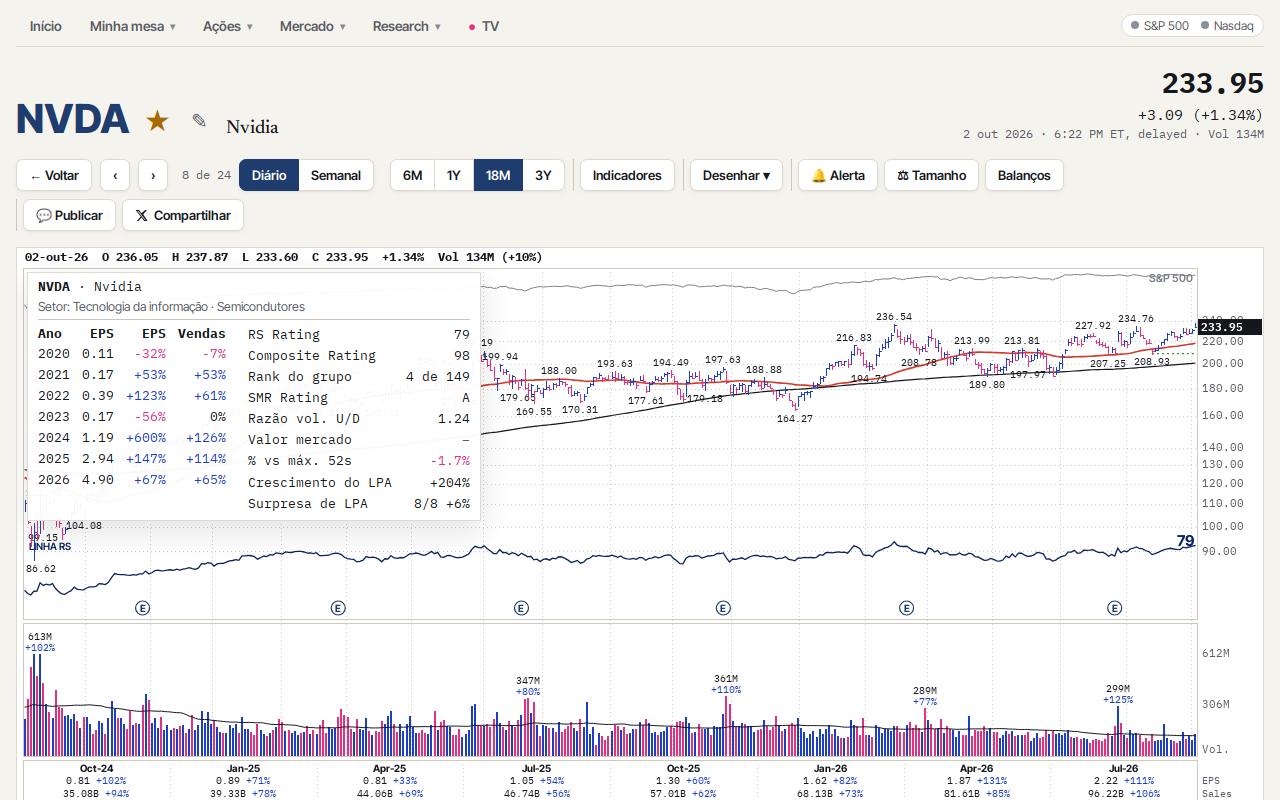The image size is (1280, 800).
Task: Expand the Minha mesa menu
Action: coord(133,26)
